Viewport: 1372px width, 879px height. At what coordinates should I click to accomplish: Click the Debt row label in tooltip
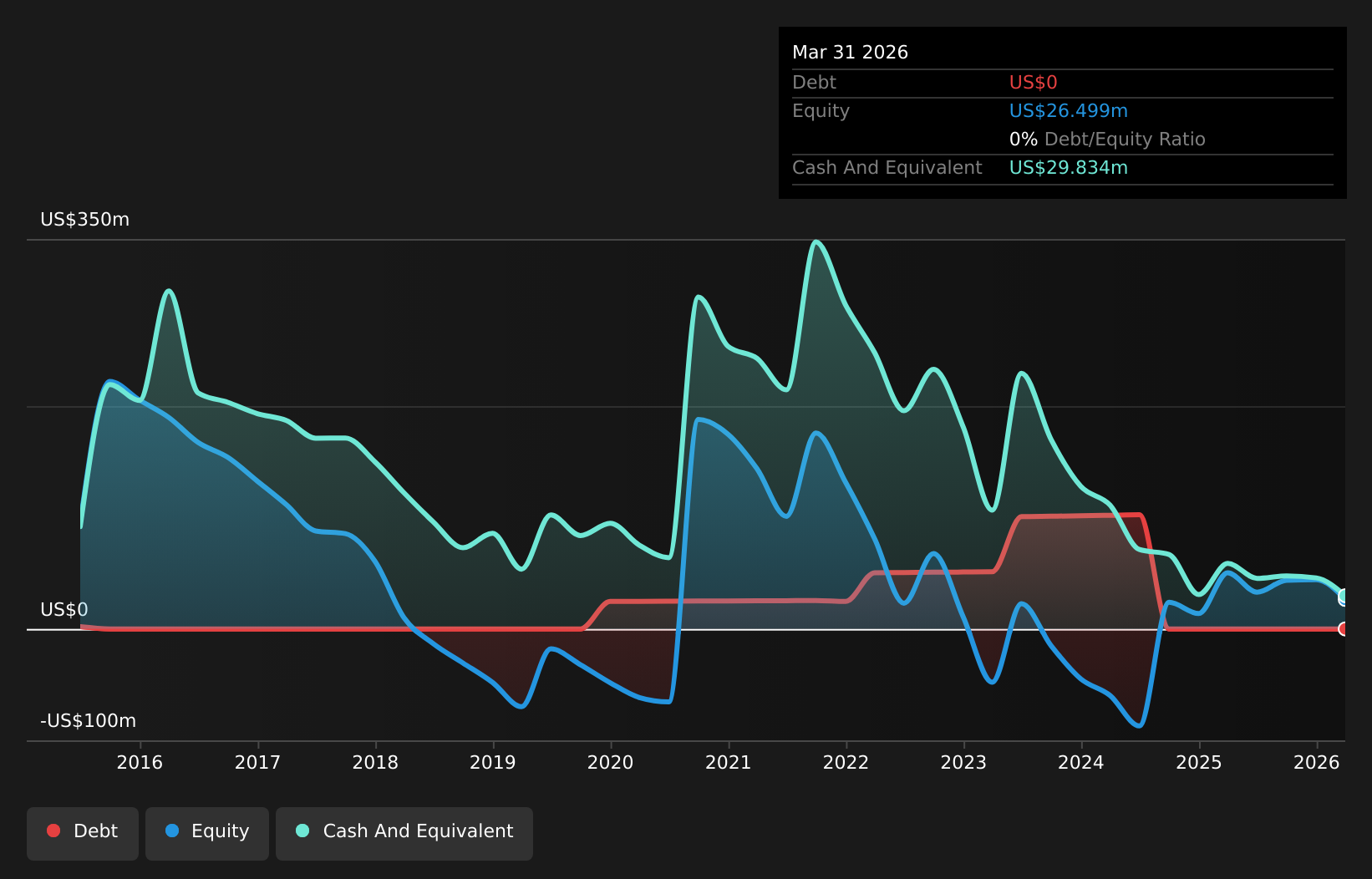pos(814,83)
